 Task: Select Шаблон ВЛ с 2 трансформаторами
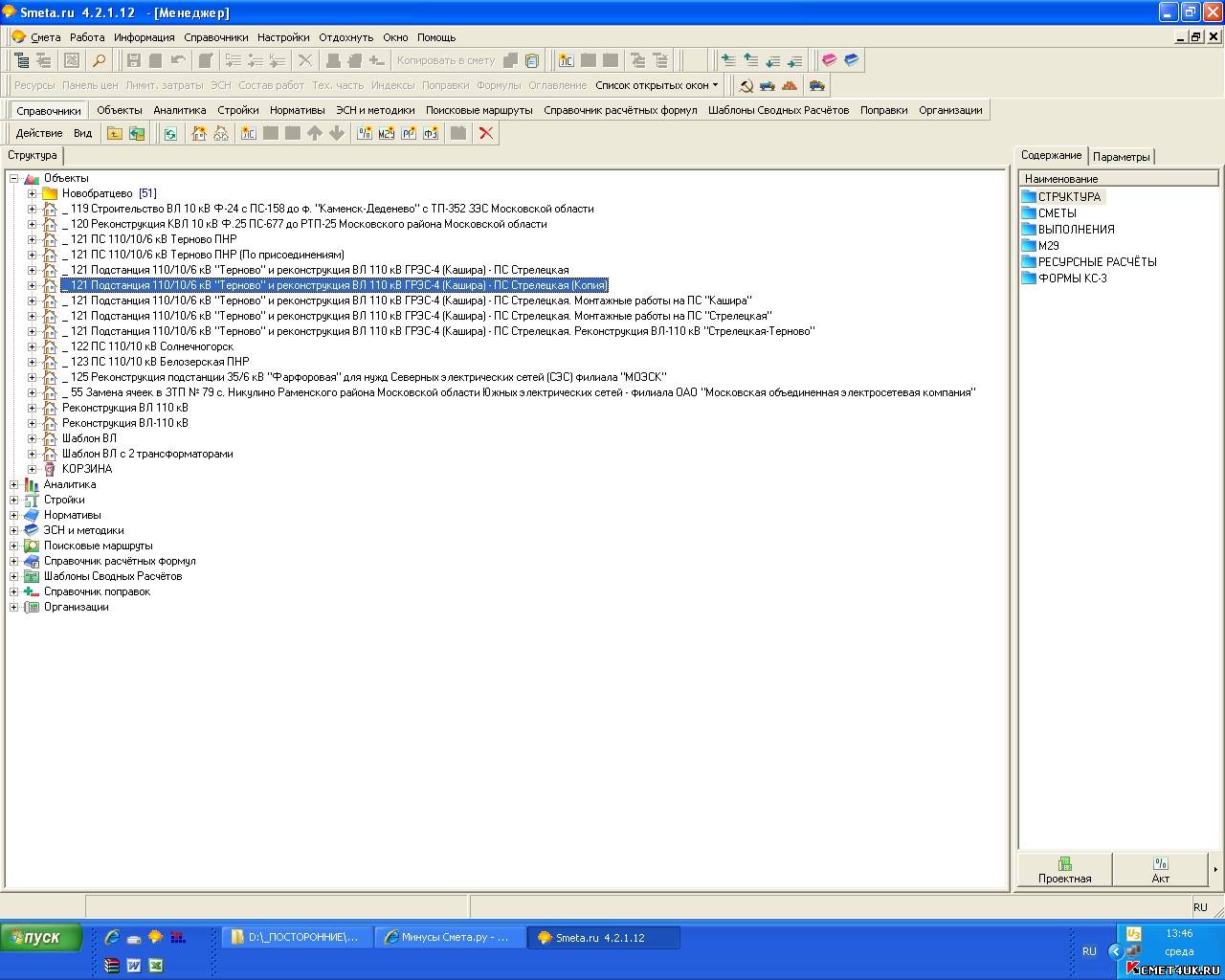(147, 454)
